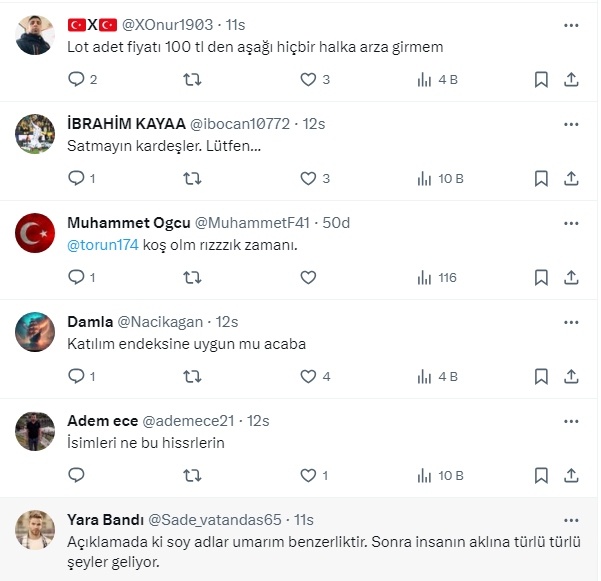Open more options menu on Damla's tweet

pos(571,322)
